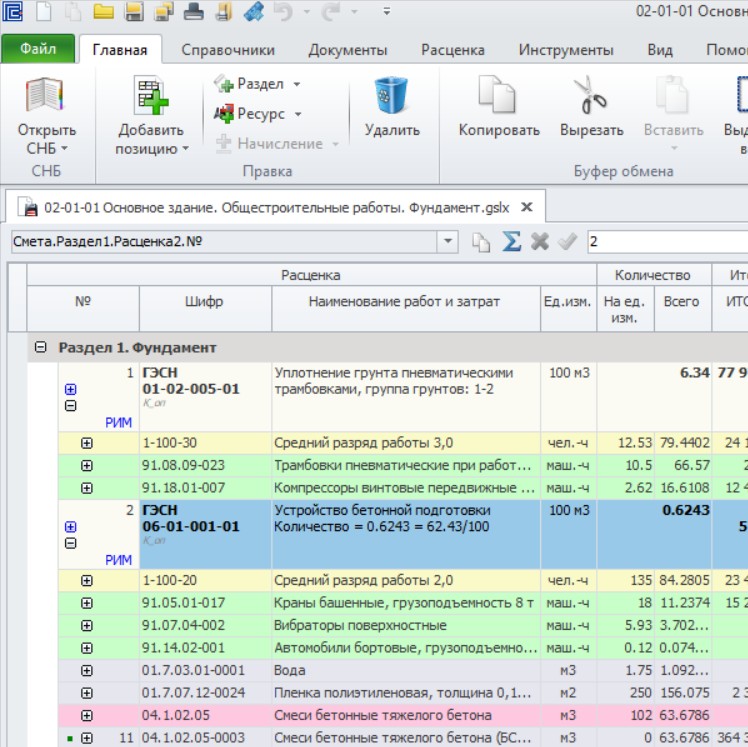Switch to the Справочники ribbon tab

(228, 50)
